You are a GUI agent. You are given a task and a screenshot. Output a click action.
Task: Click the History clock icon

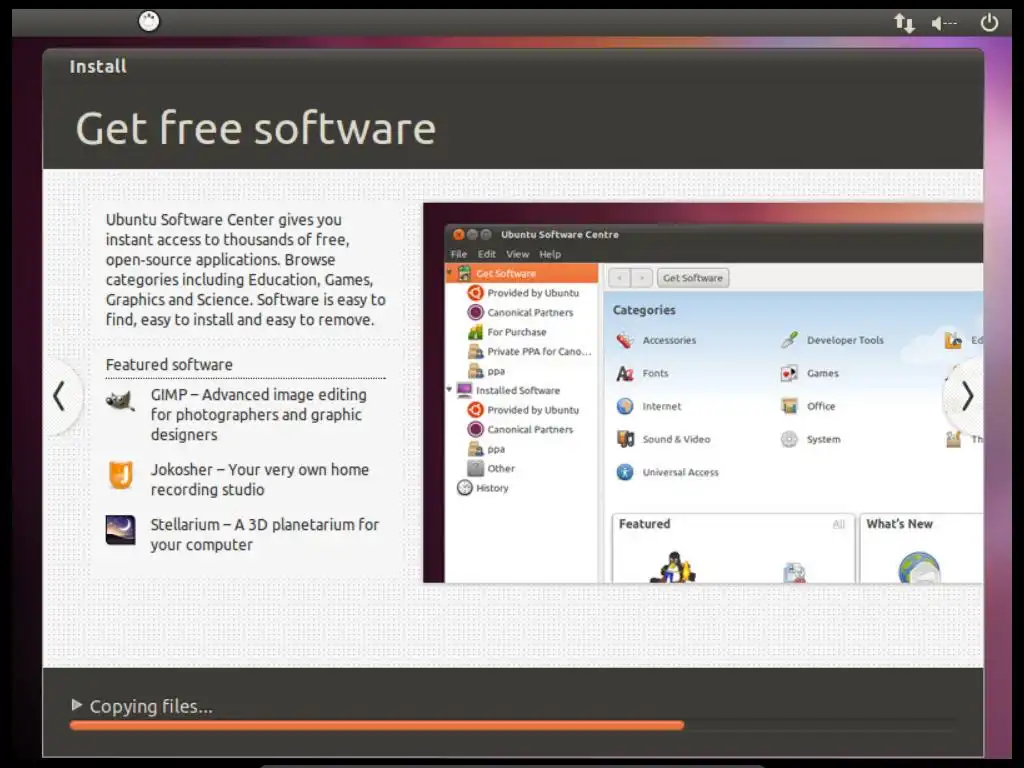coord(464,488)
